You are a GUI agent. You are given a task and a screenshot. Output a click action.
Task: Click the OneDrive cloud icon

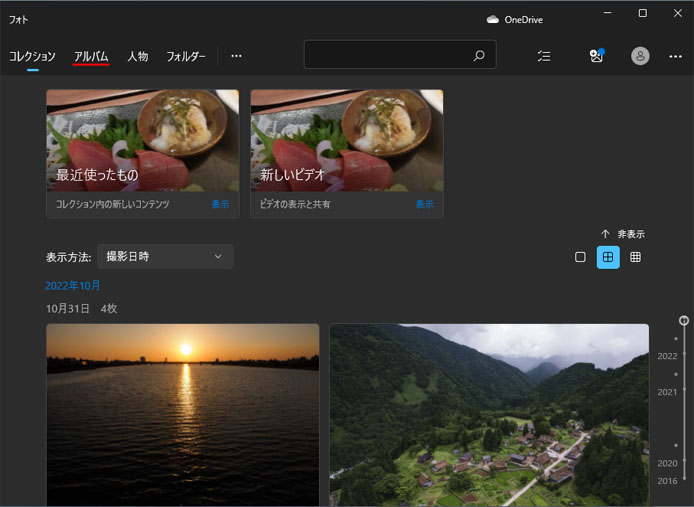point(493,19)
